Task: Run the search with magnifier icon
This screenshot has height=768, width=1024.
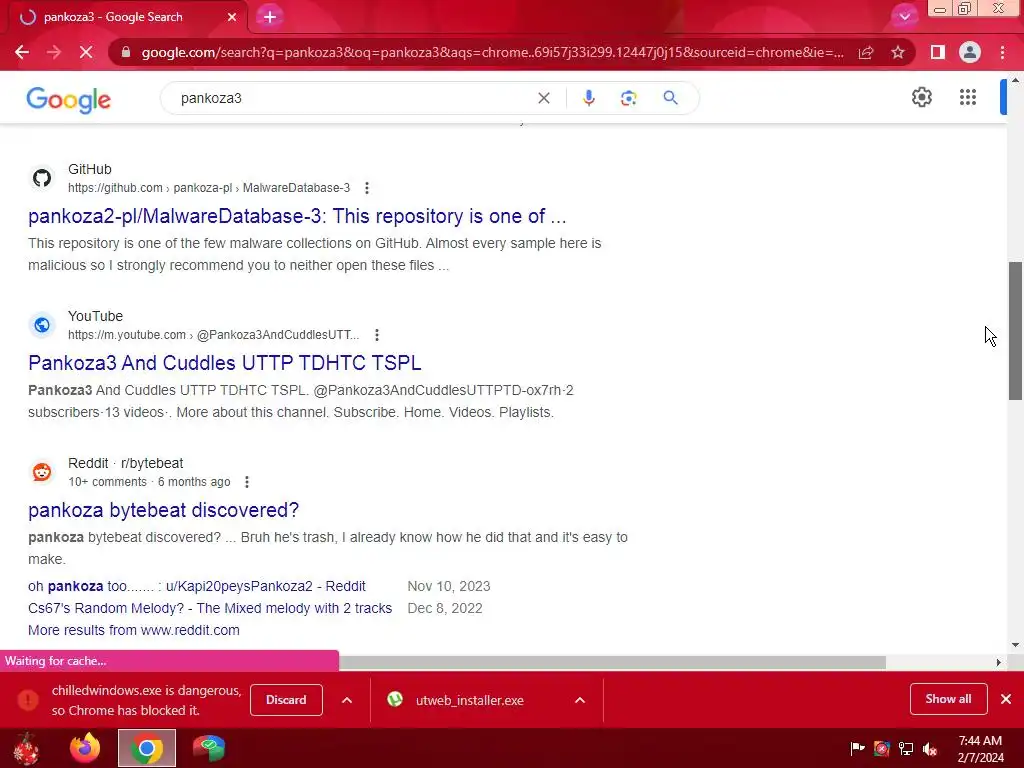Action: click(670, 98)
